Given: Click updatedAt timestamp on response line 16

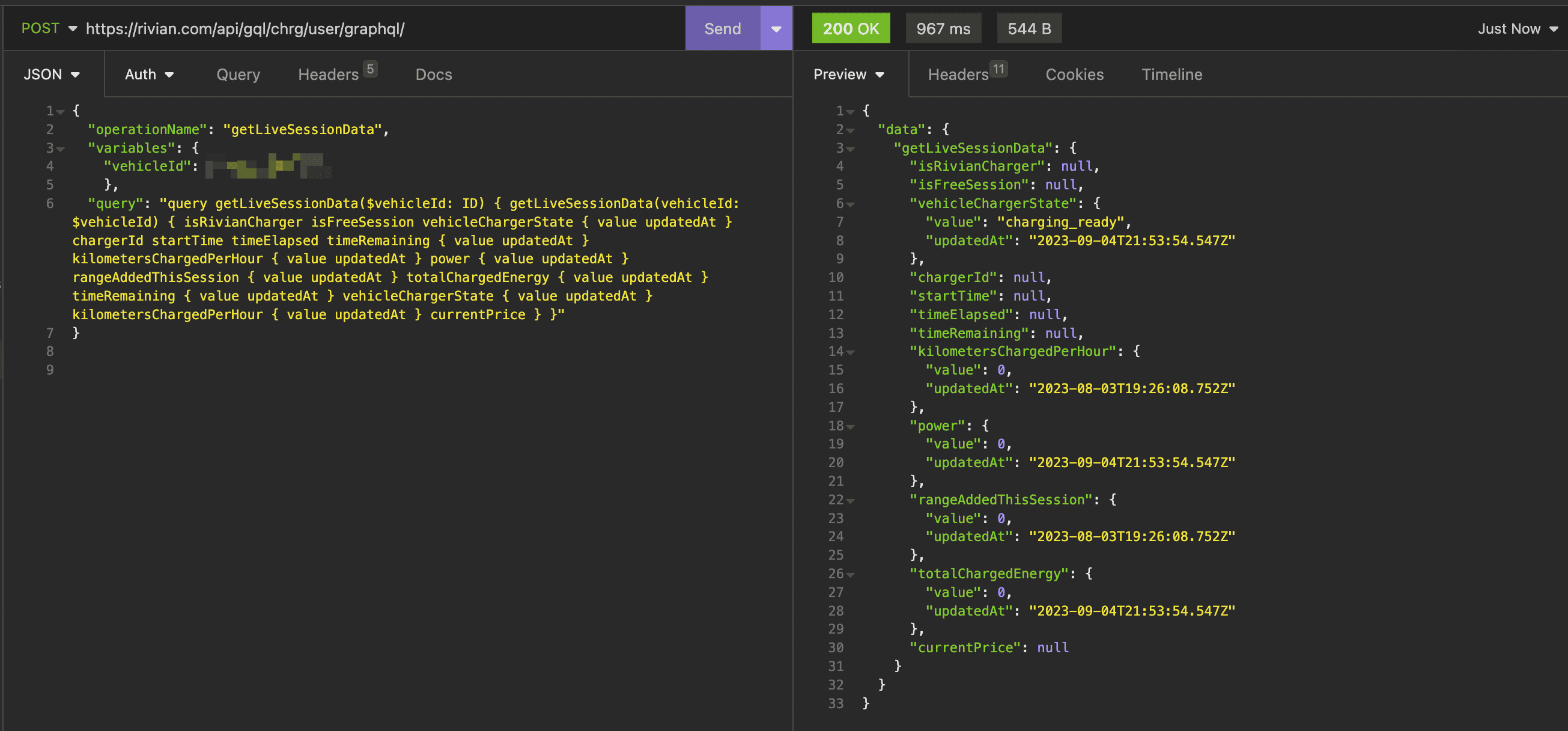Looking at the screenshot, I should coord(1132,389).
